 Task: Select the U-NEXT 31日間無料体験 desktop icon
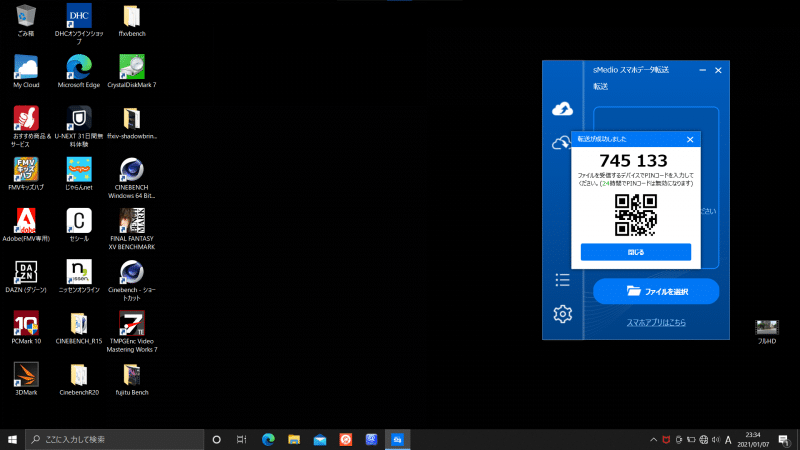coord(79,127)
